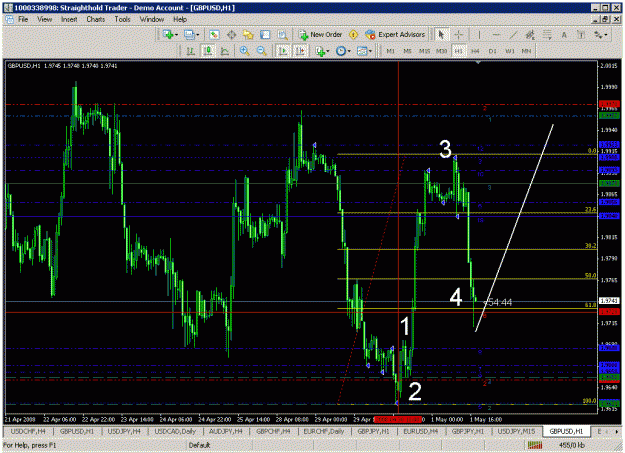Click the New Order button

point(321,35)
